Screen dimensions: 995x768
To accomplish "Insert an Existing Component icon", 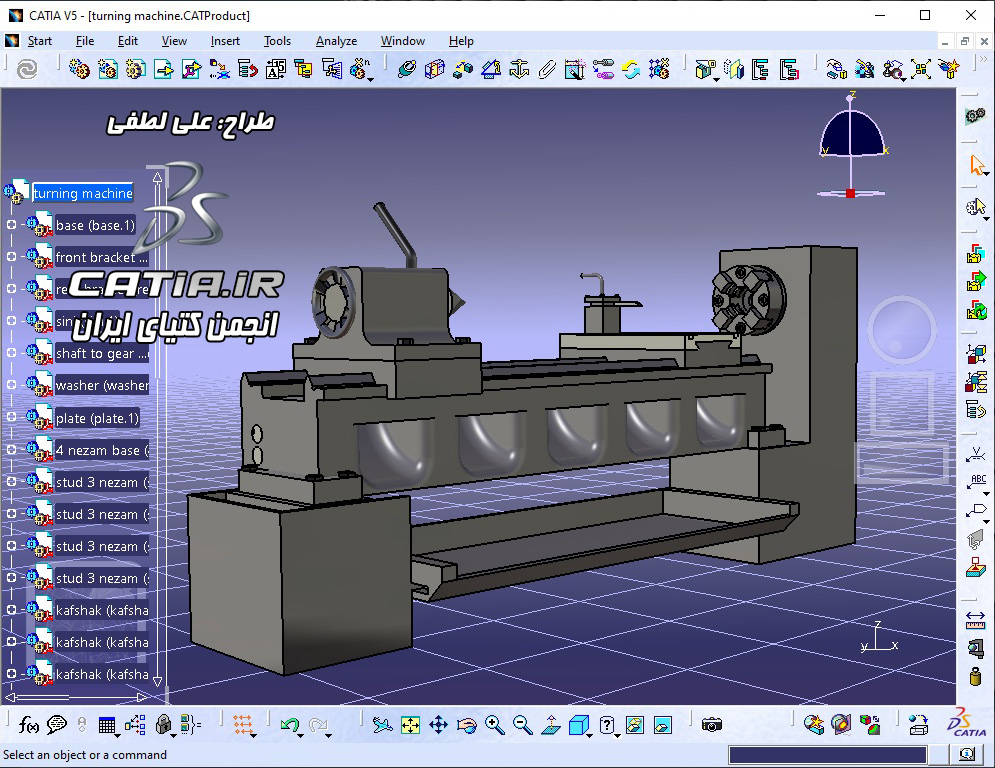I will (163, 69).
